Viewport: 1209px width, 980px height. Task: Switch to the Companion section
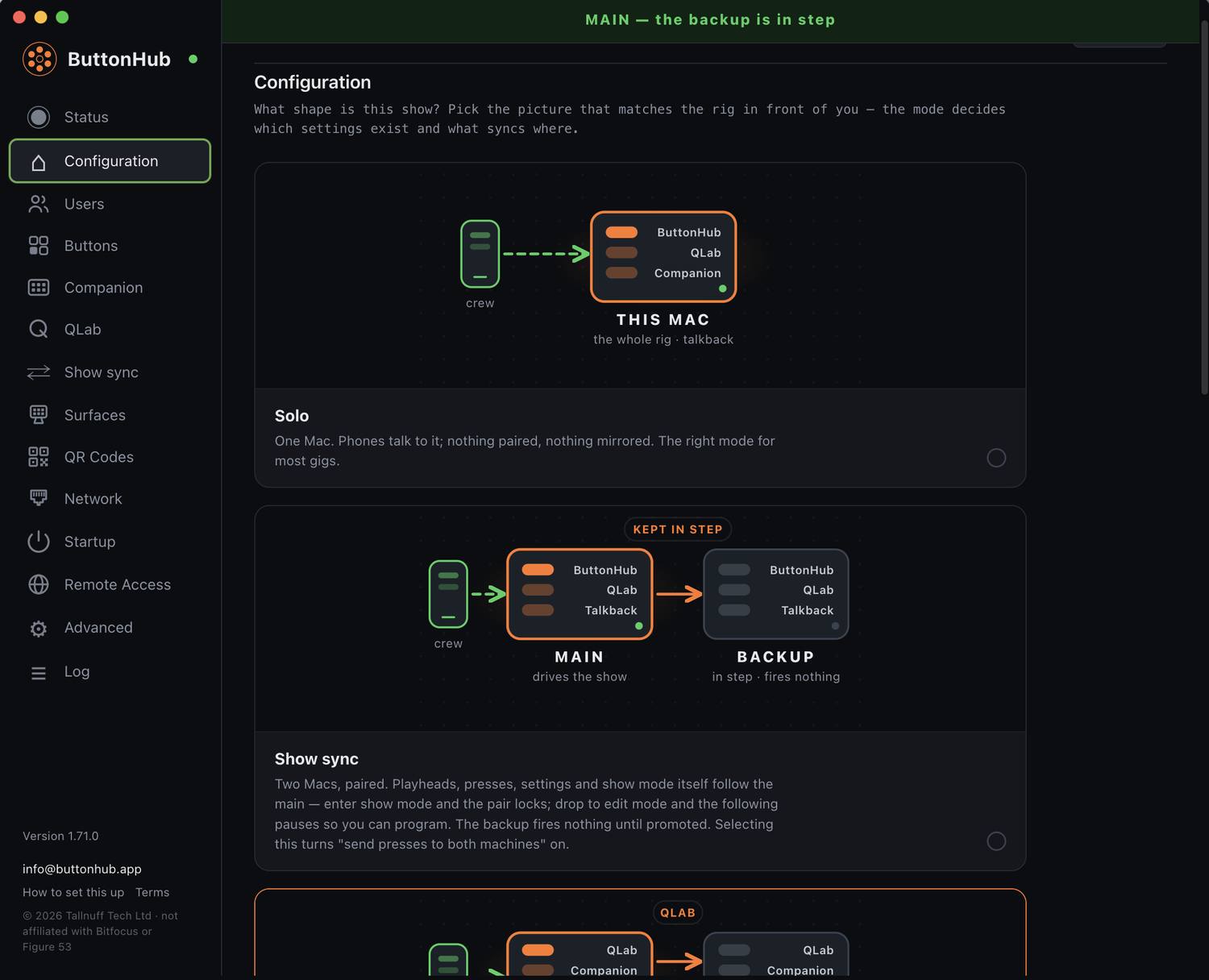point(110,288)
